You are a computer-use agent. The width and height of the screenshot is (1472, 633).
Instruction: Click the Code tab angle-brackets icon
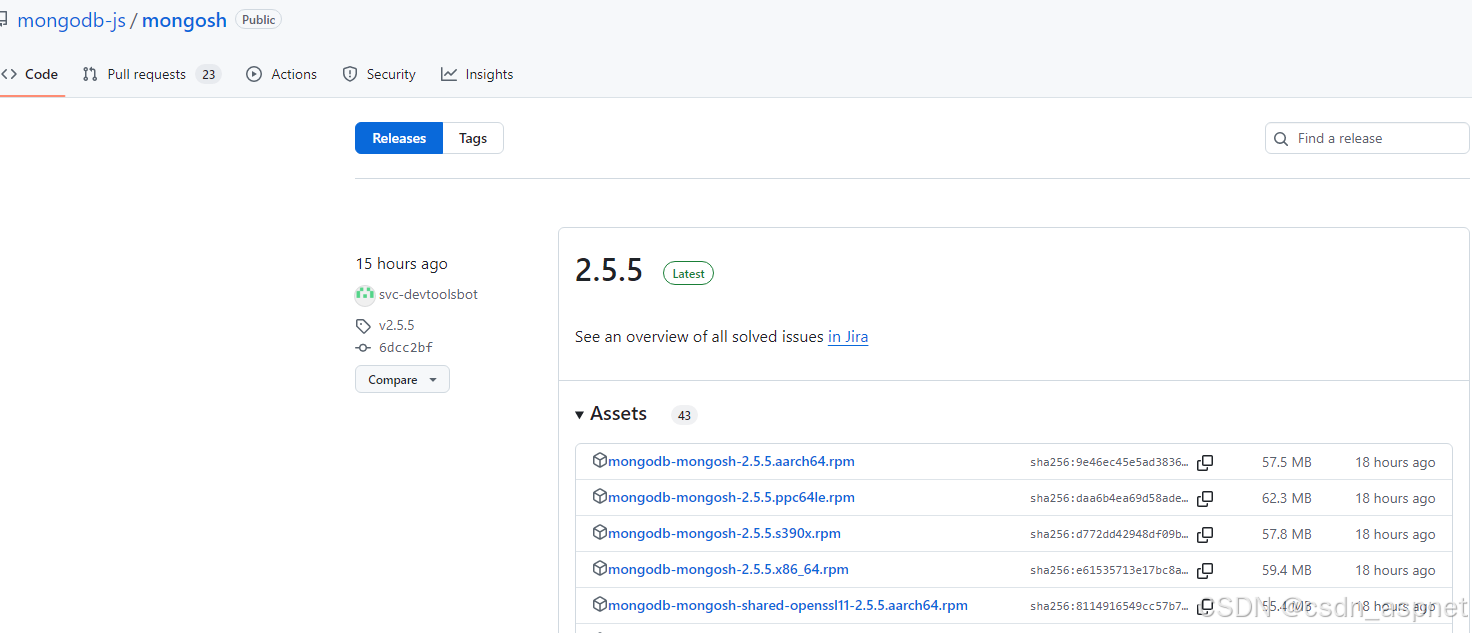point(9,74)
